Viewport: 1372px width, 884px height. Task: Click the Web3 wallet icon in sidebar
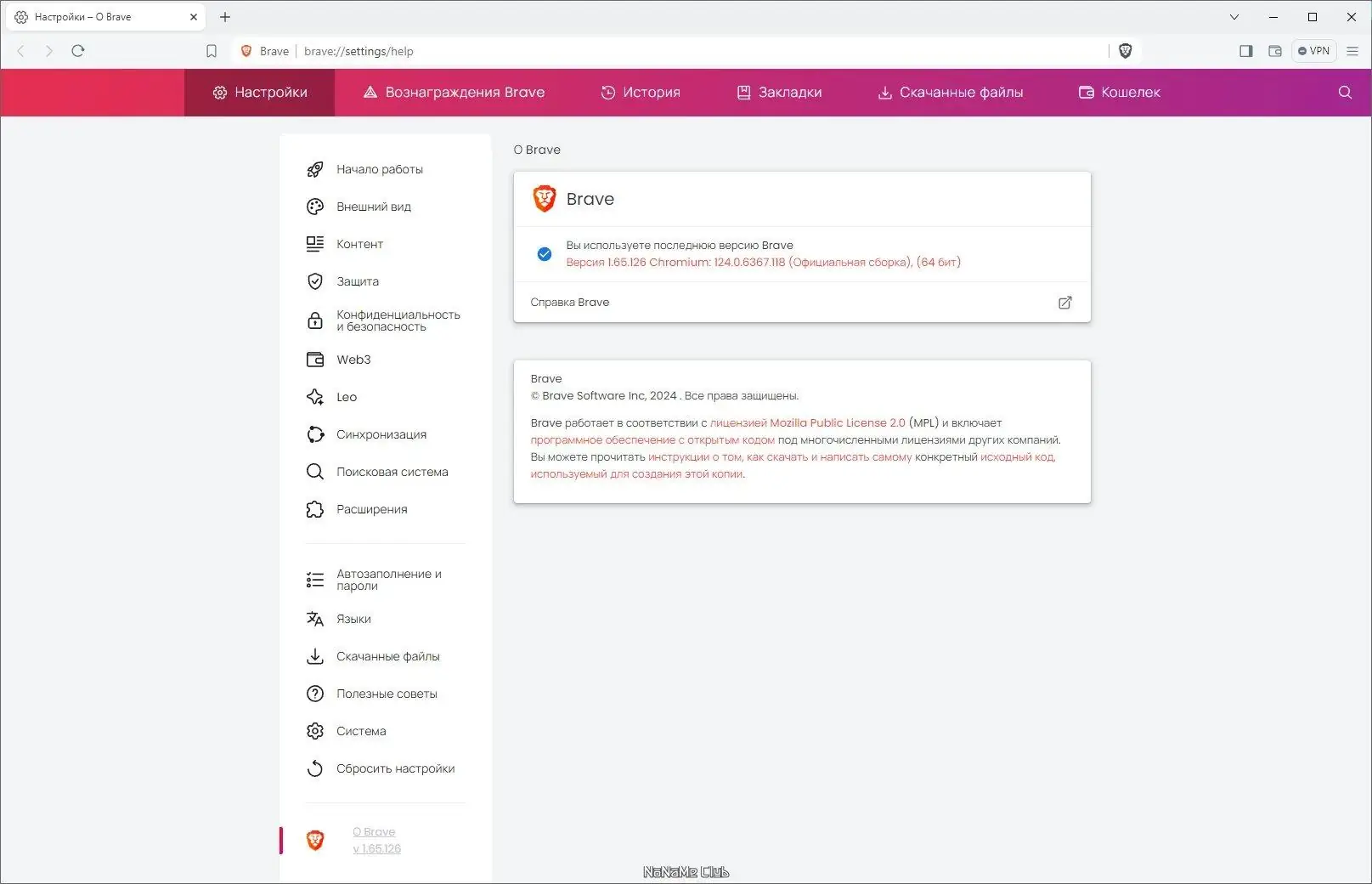click(x=315, y=360)
